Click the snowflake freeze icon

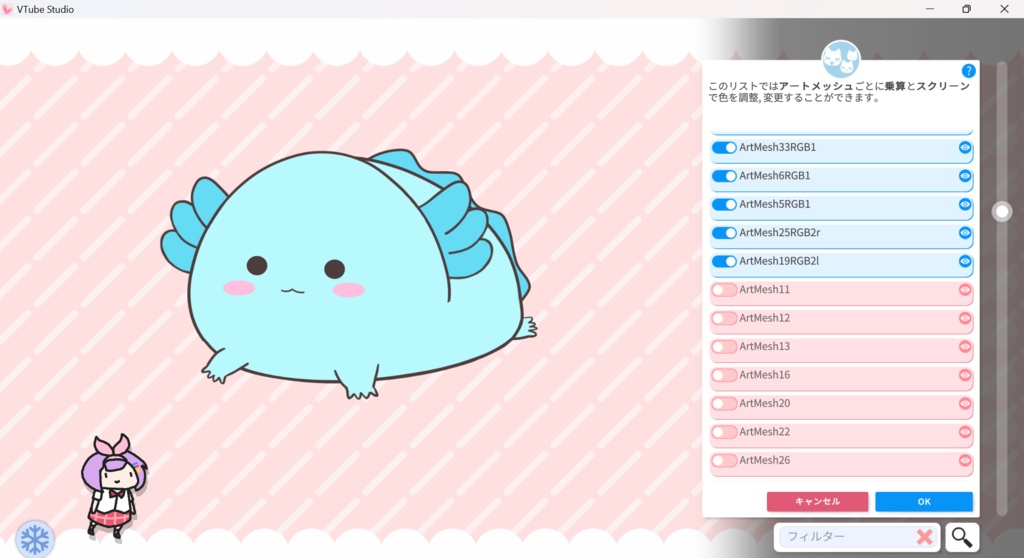[x=35, y=539]
